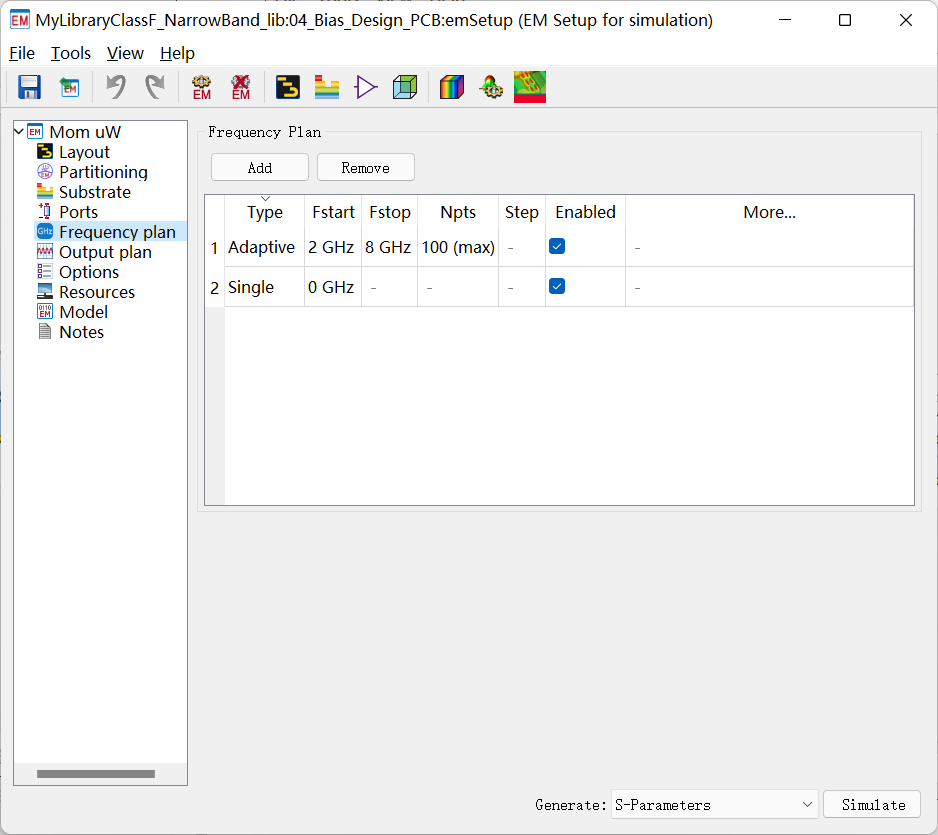This screenshot has width=938, height=835.
Task: Click the Save icon in toolbar
Action: pos(29,87)
